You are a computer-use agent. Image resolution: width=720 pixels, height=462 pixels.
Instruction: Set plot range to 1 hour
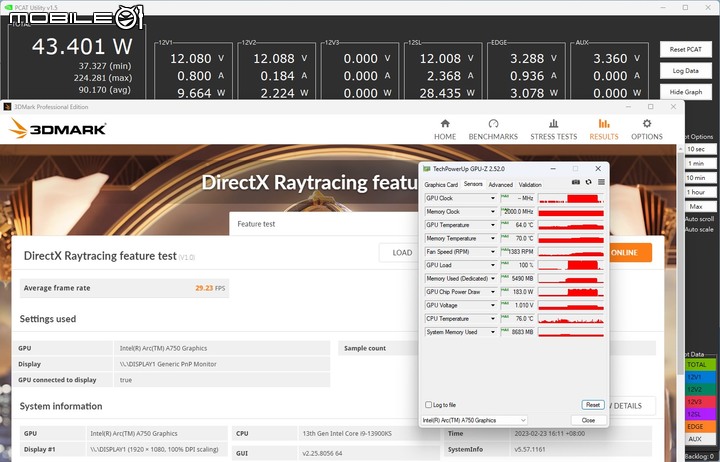[700, 192]
